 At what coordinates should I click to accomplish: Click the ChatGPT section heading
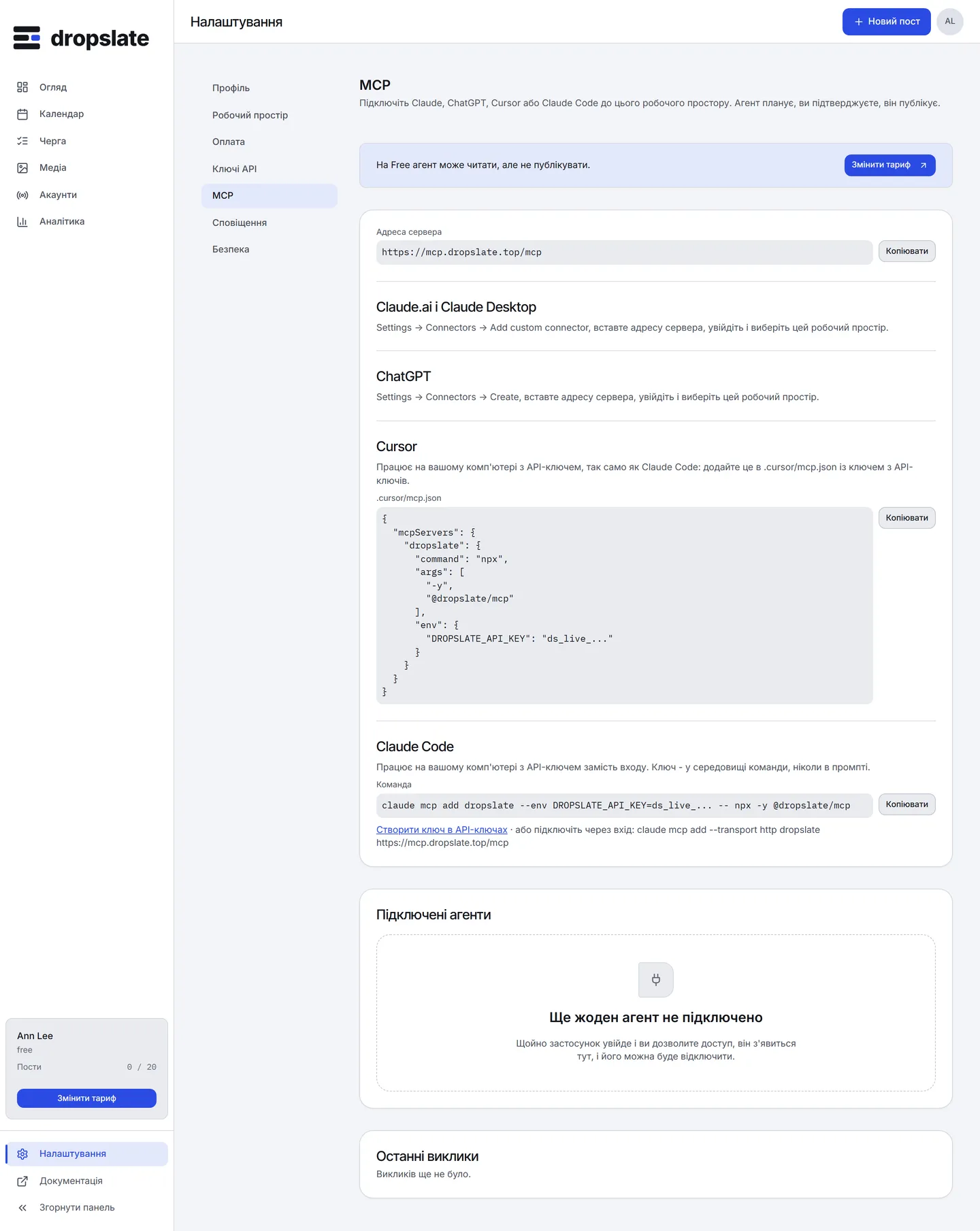coord(404,376)
